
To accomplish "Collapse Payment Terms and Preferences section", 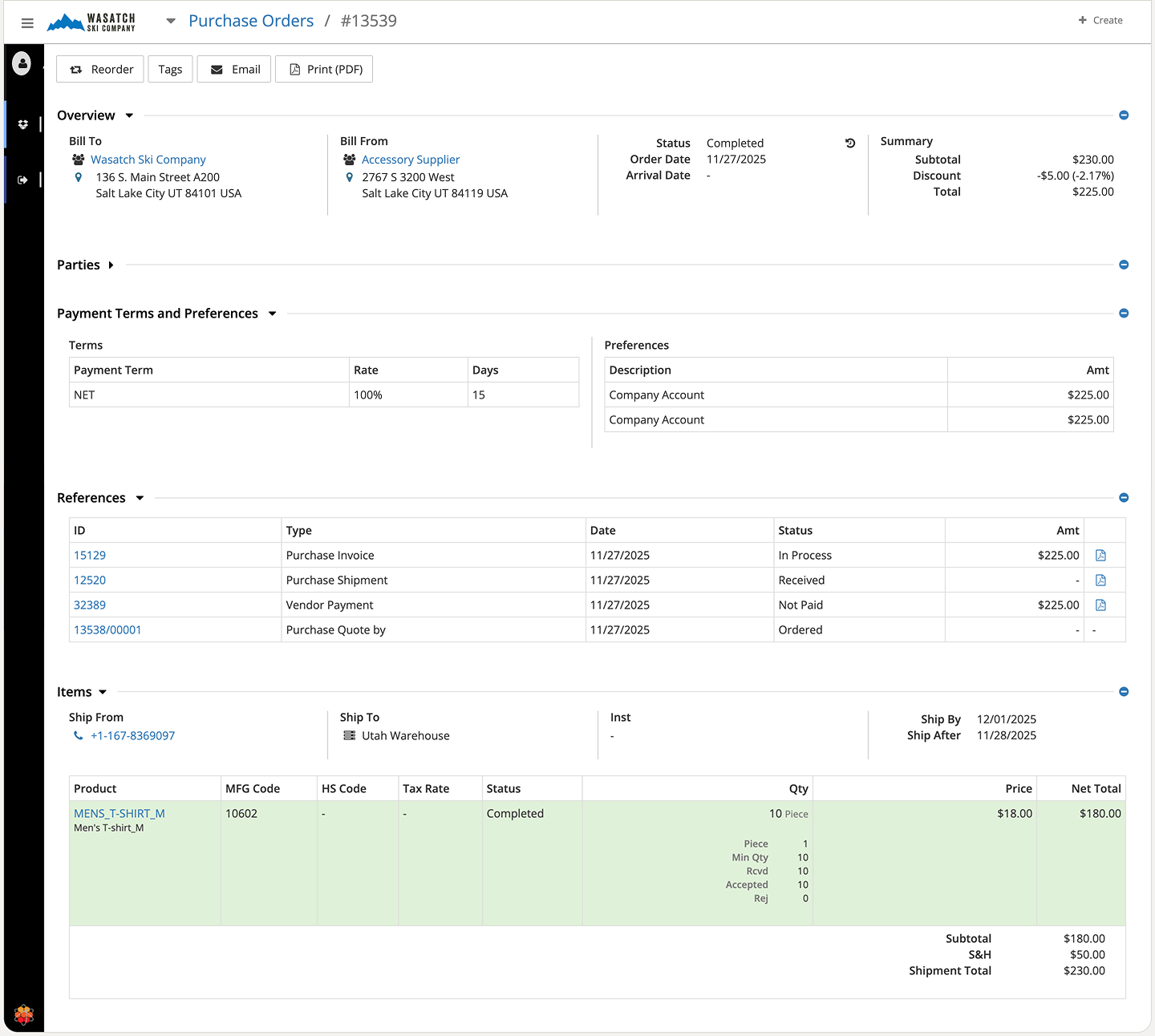I will [x=272, y=314].
